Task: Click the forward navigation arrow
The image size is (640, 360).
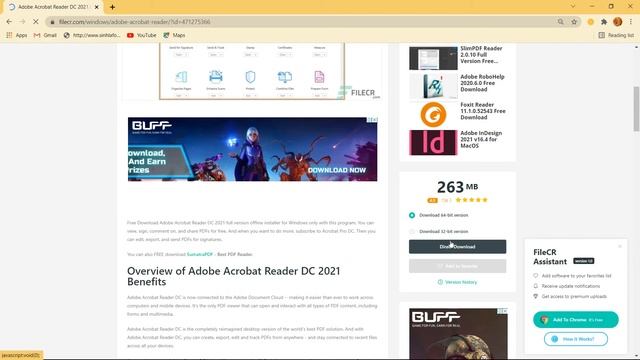Action: [22, 22]
